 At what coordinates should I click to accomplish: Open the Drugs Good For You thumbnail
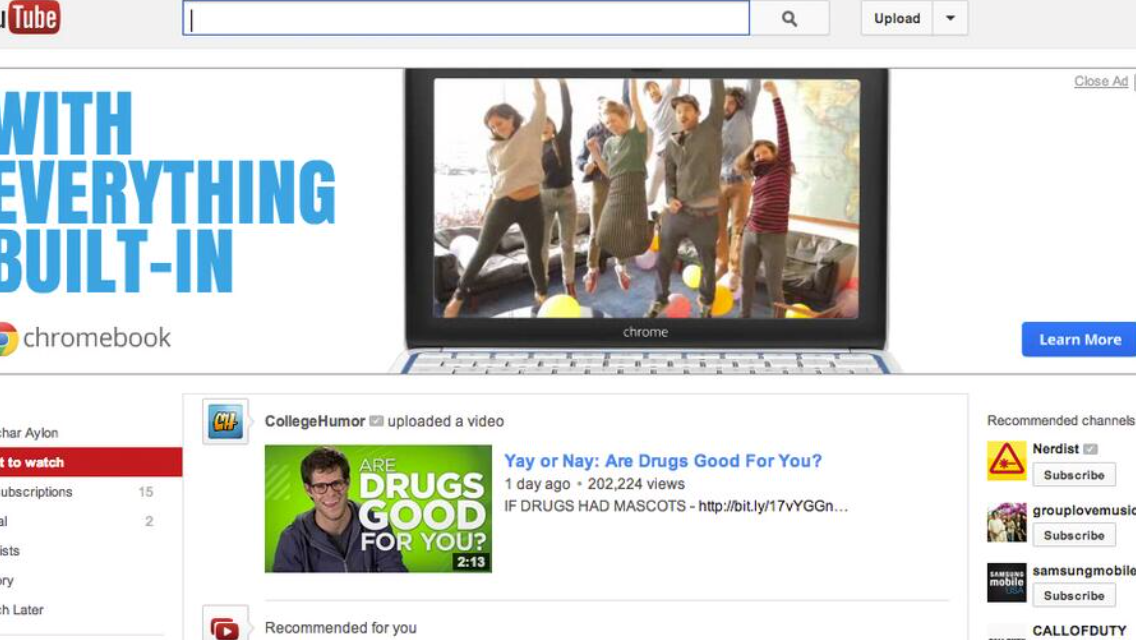click(378, 509)
